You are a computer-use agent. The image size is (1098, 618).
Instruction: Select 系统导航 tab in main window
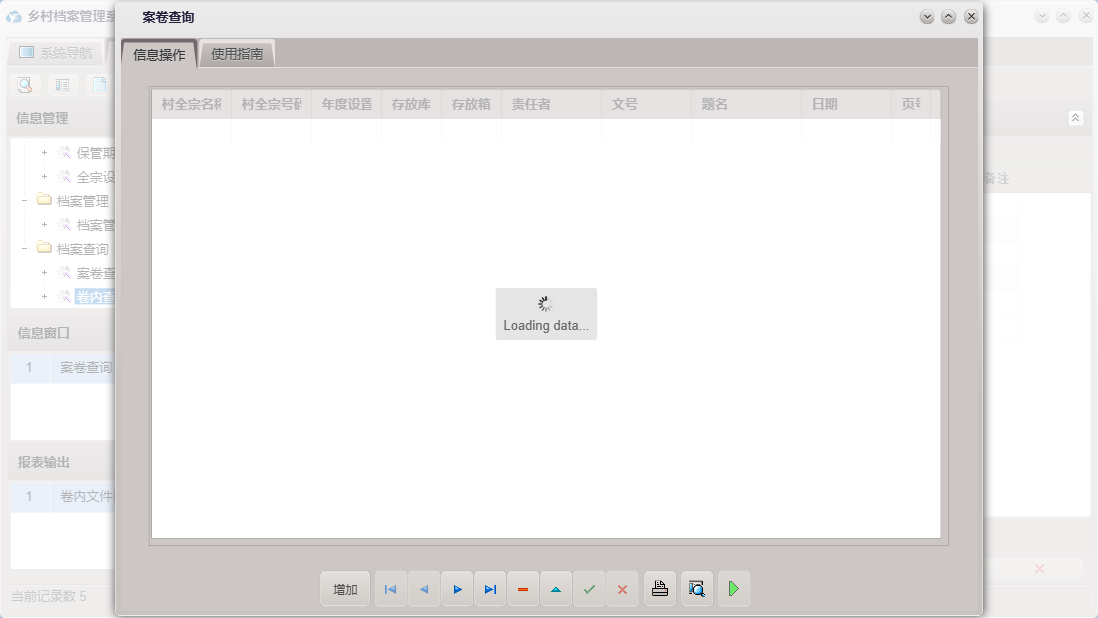pyautogui.click(x=55, y=52)
